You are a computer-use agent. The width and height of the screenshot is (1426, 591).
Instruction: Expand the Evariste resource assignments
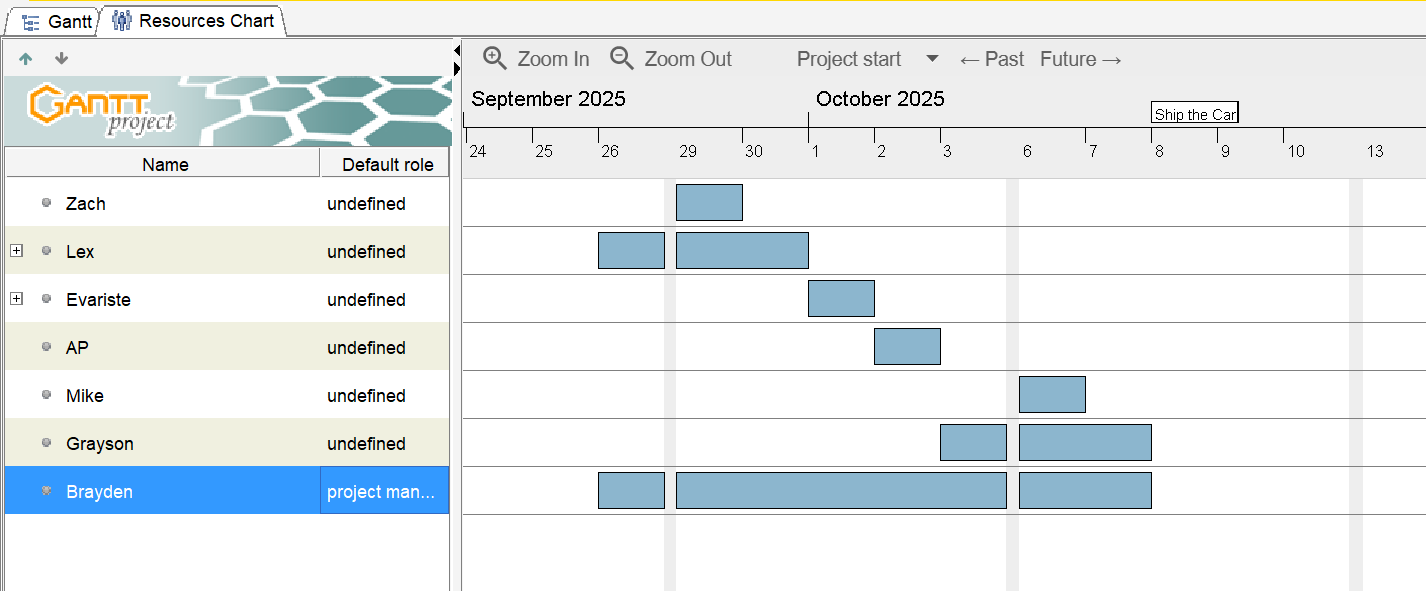click(x=16, y=299)
